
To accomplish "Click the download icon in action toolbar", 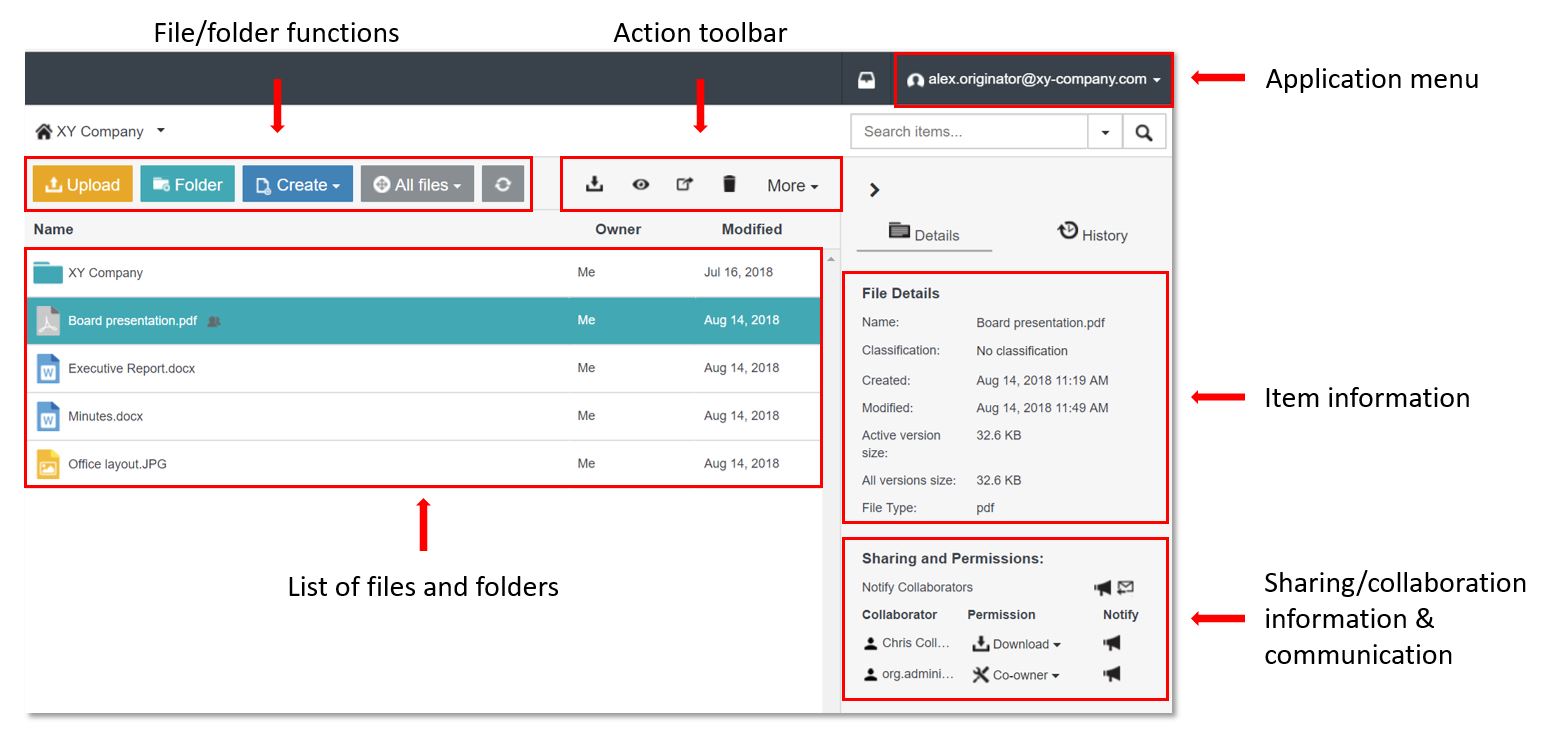I will coord(594,184).
